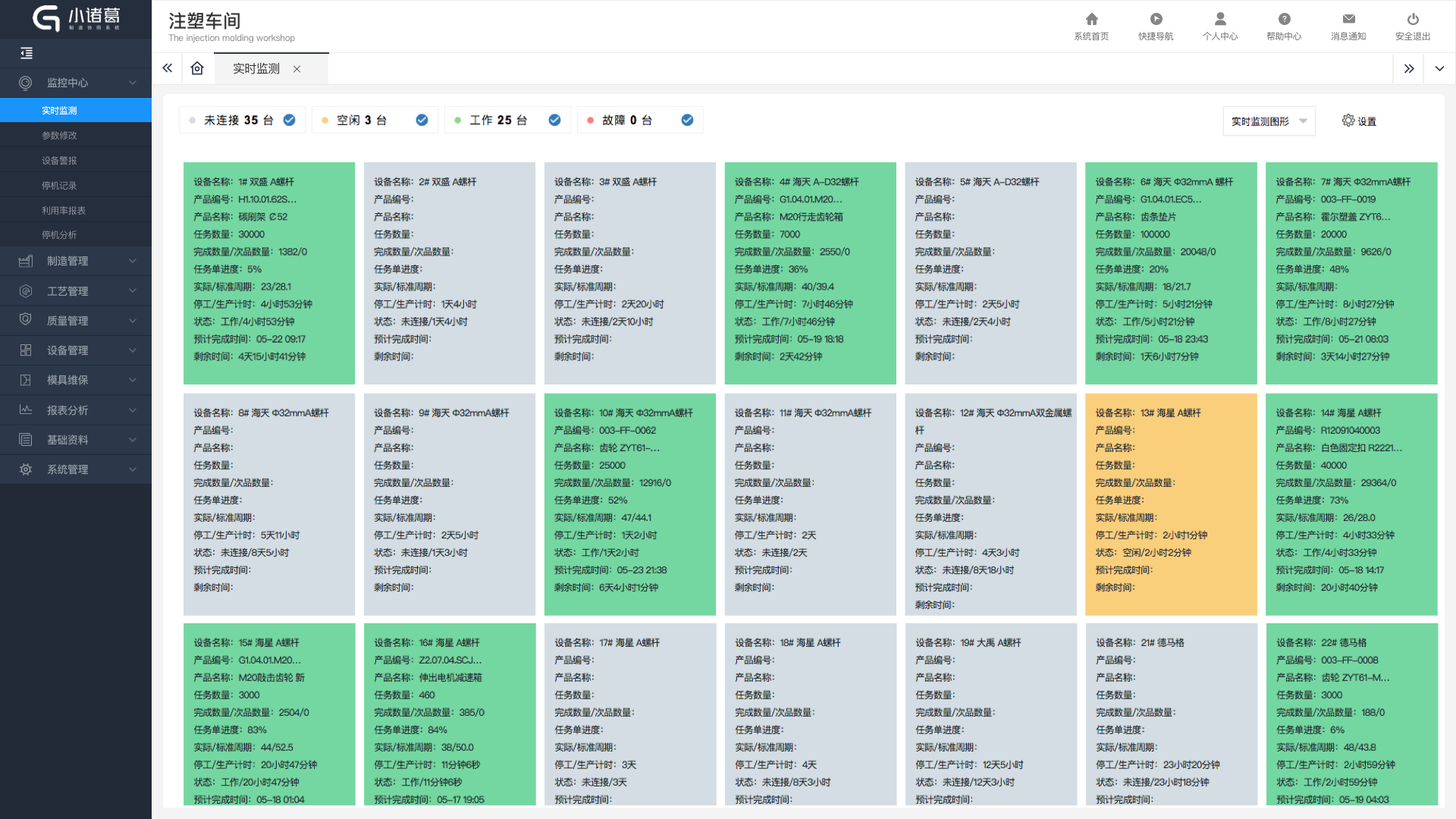Select 设备警报 in sidebar submenu
The width and height of the screenshot is (1456, 819).
pos(59,161)
